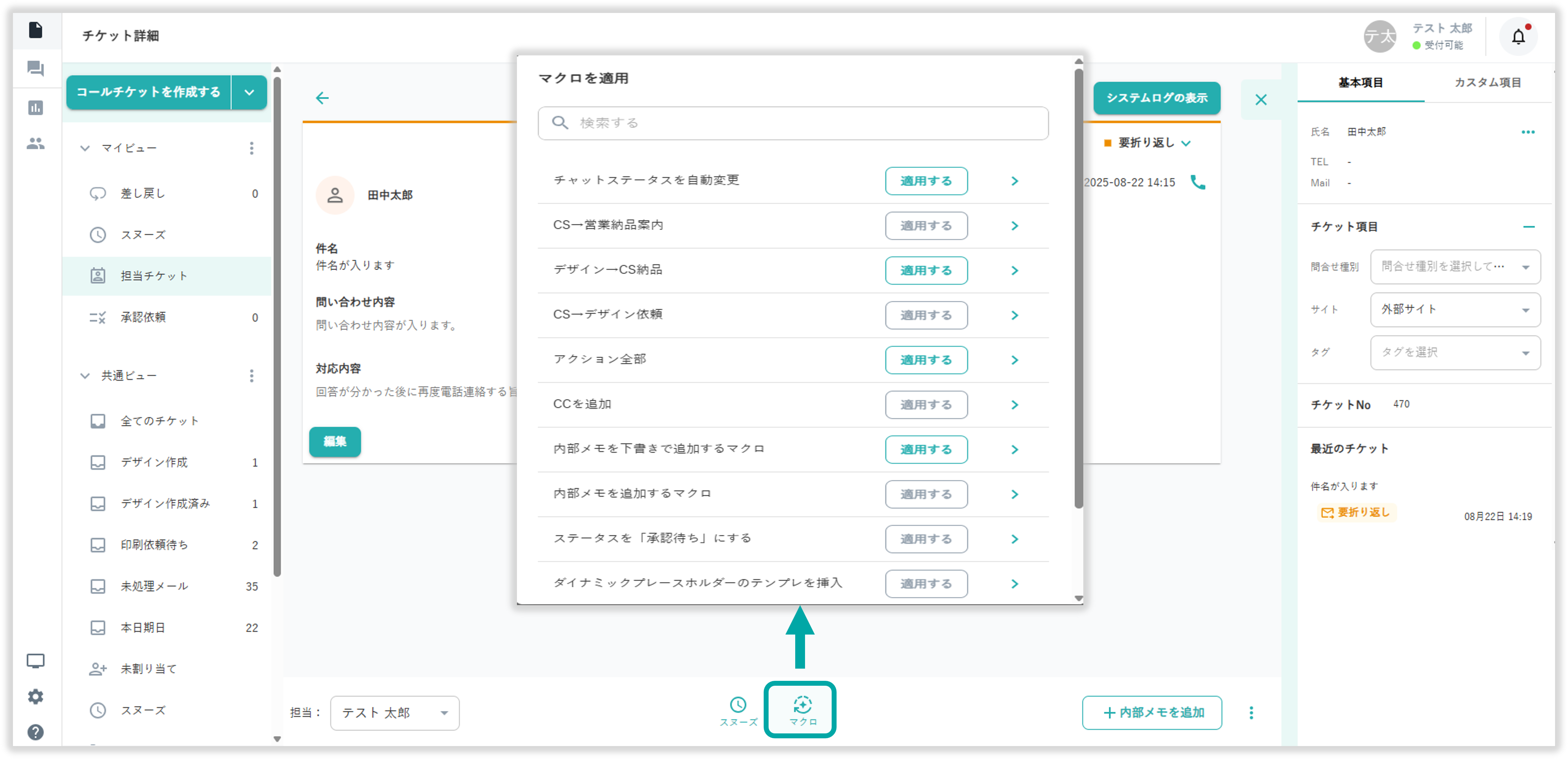Collapse the ticket items section minus icon
The image size is (1568, 759).
(1528, 226)
